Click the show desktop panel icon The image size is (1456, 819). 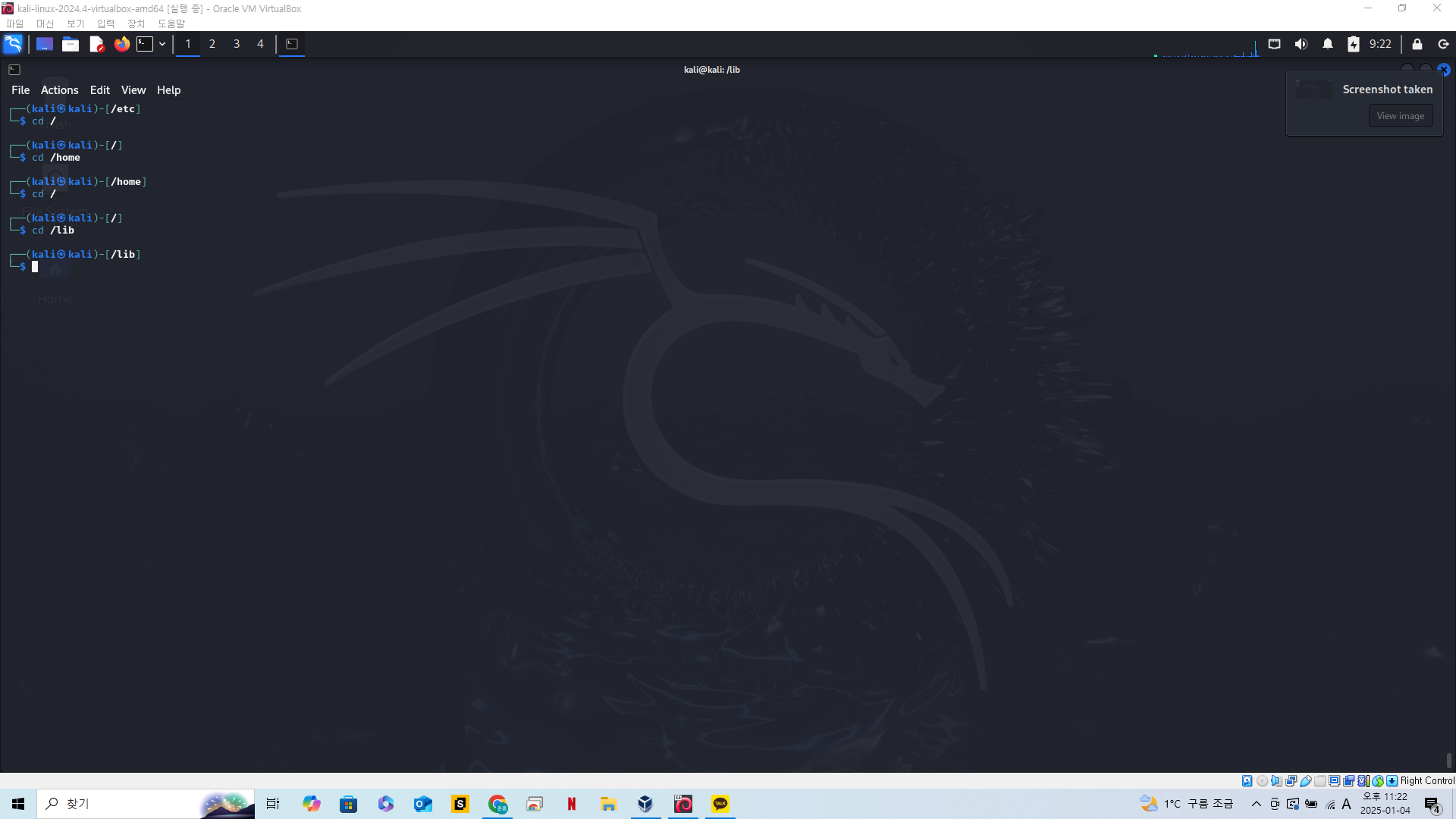45,44
